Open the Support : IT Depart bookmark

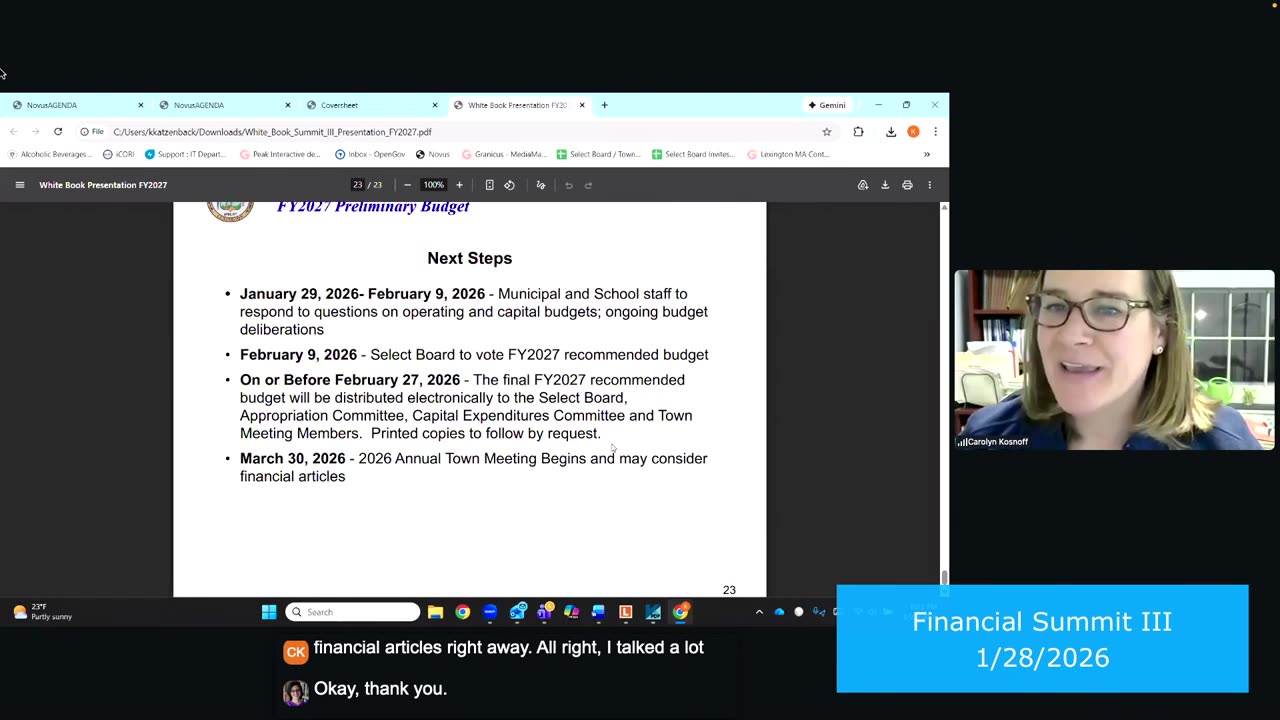point(185,154)
